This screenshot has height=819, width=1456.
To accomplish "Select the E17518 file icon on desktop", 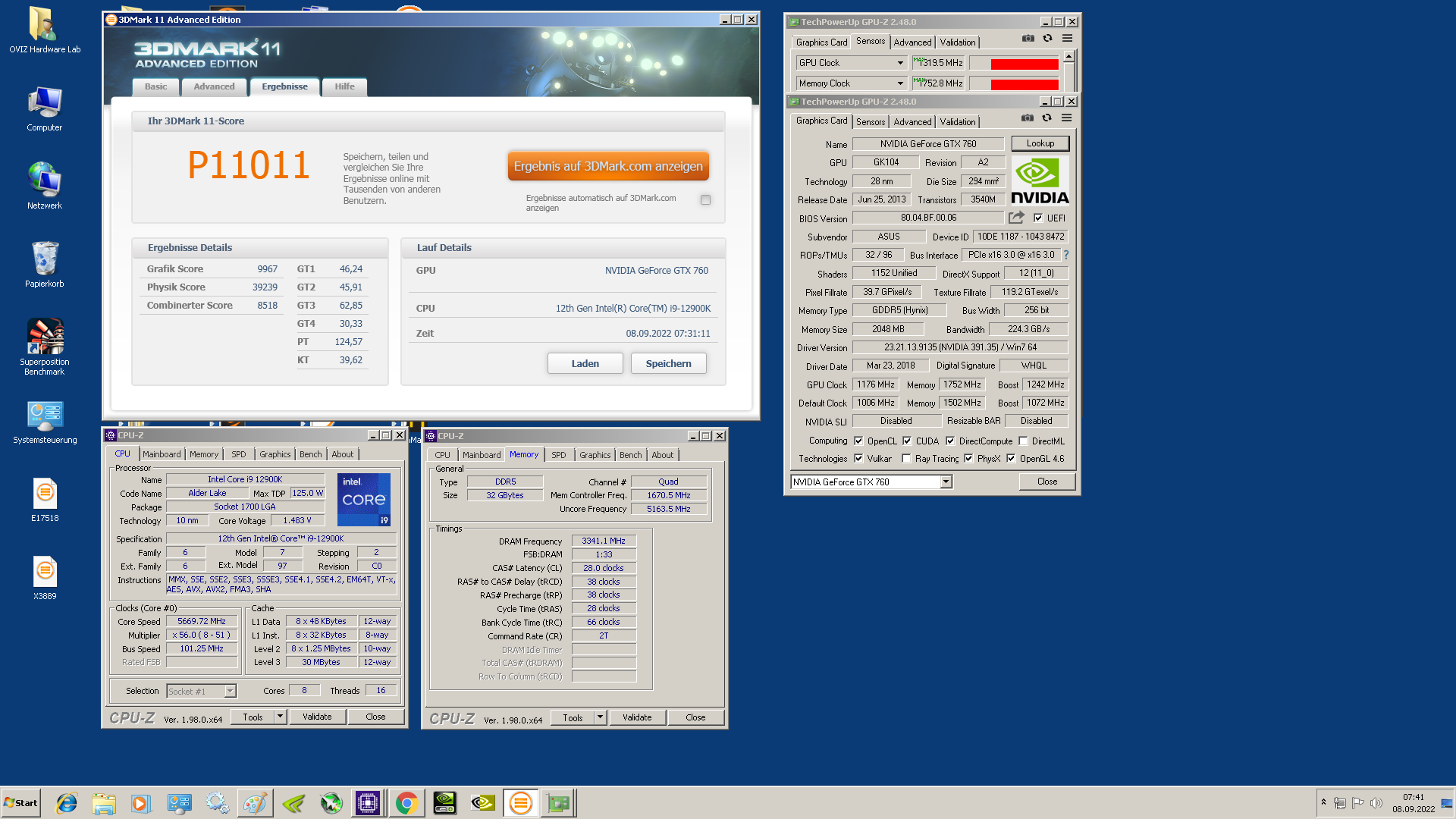I will coord(45,500).
